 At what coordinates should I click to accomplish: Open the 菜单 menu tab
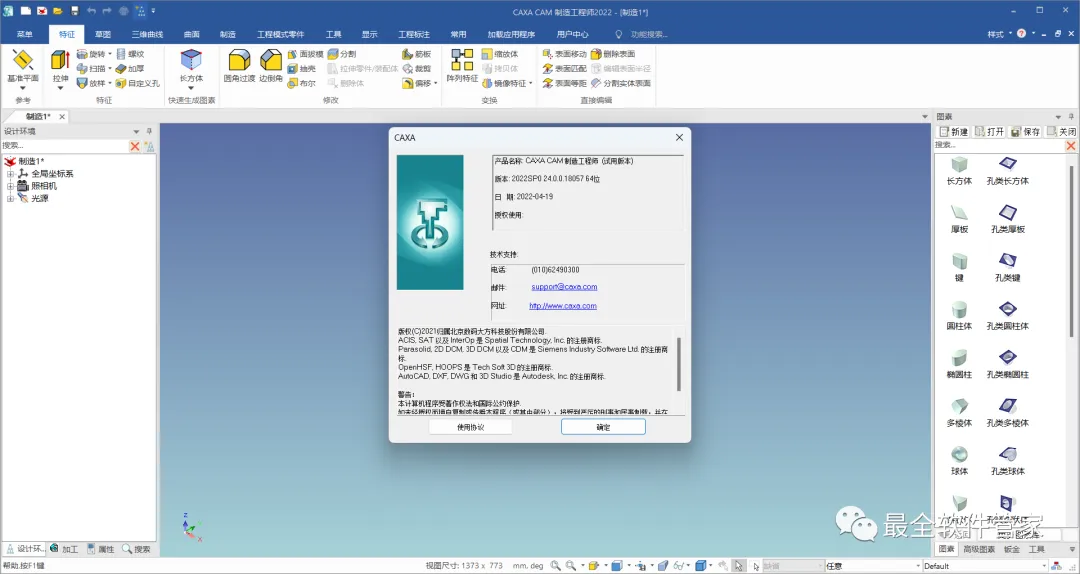[24, 34]
